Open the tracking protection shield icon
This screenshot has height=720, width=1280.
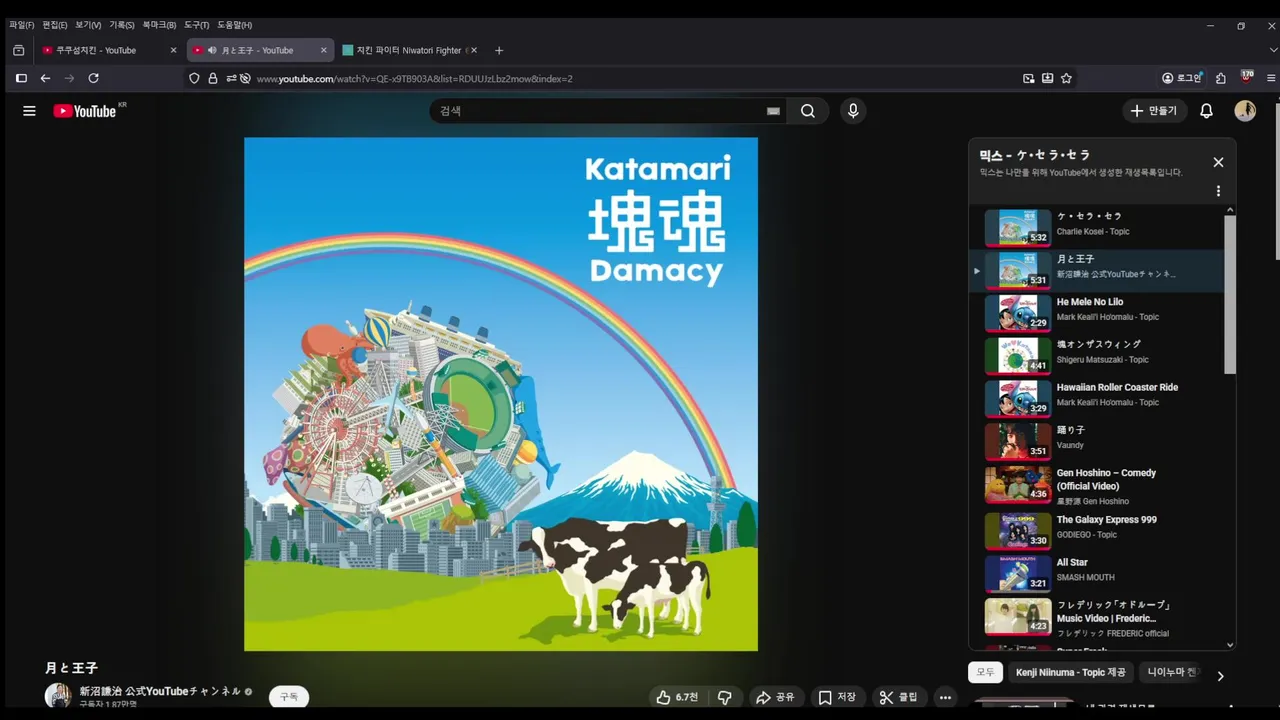coord(194,78)
